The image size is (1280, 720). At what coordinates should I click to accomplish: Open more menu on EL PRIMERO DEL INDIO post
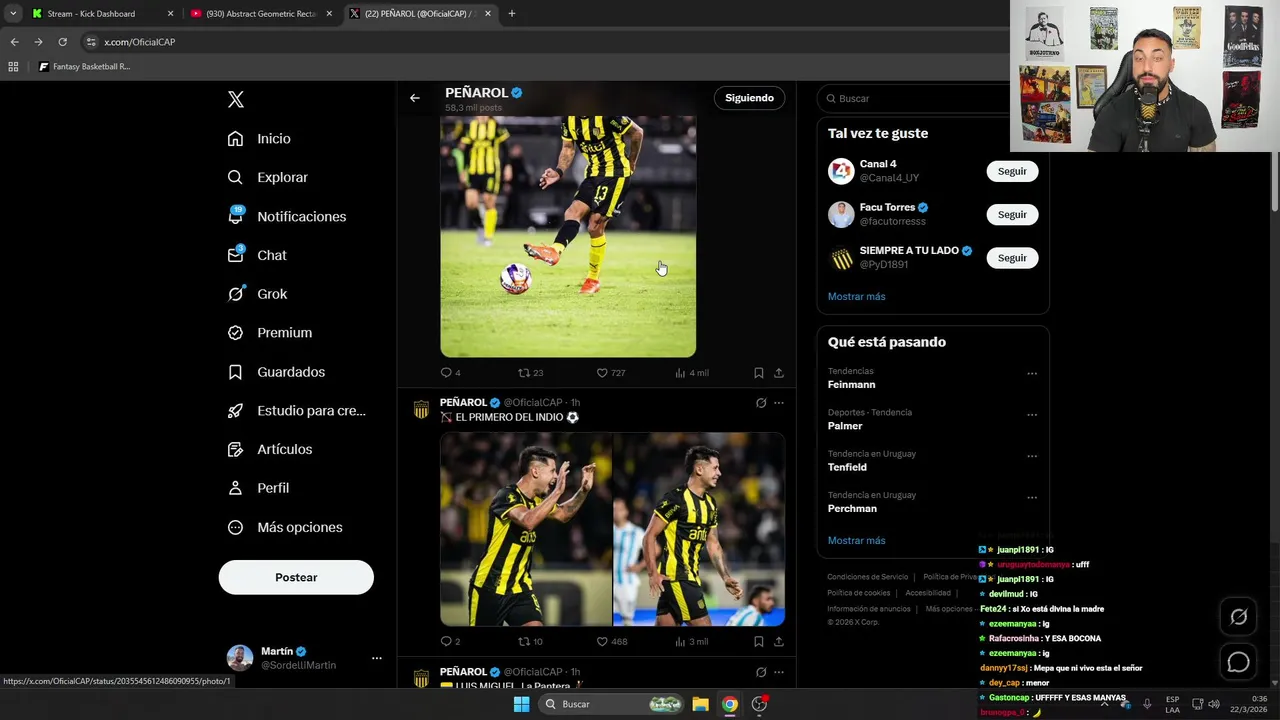coord(778,403)
